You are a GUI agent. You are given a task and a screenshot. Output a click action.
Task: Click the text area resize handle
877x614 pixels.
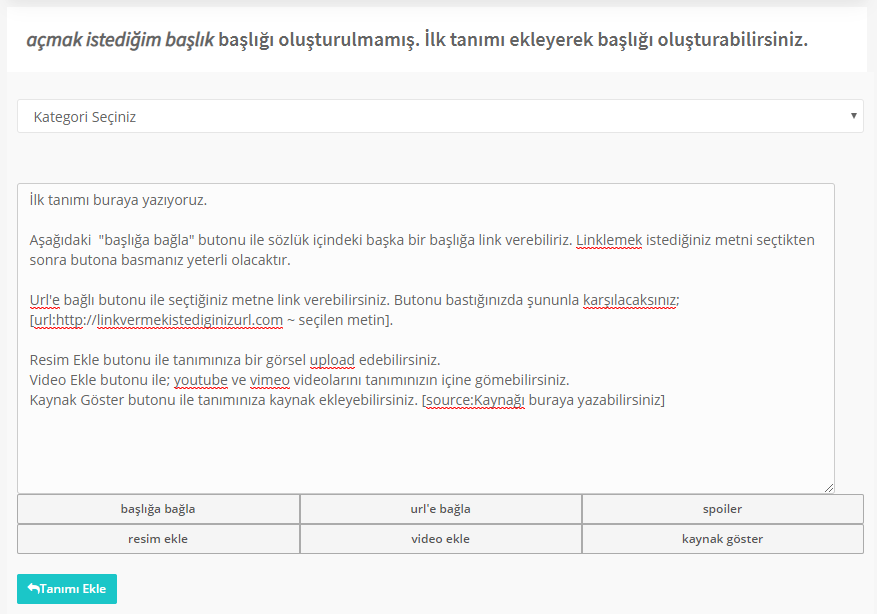pyautogui.click(x=829, y=488)
